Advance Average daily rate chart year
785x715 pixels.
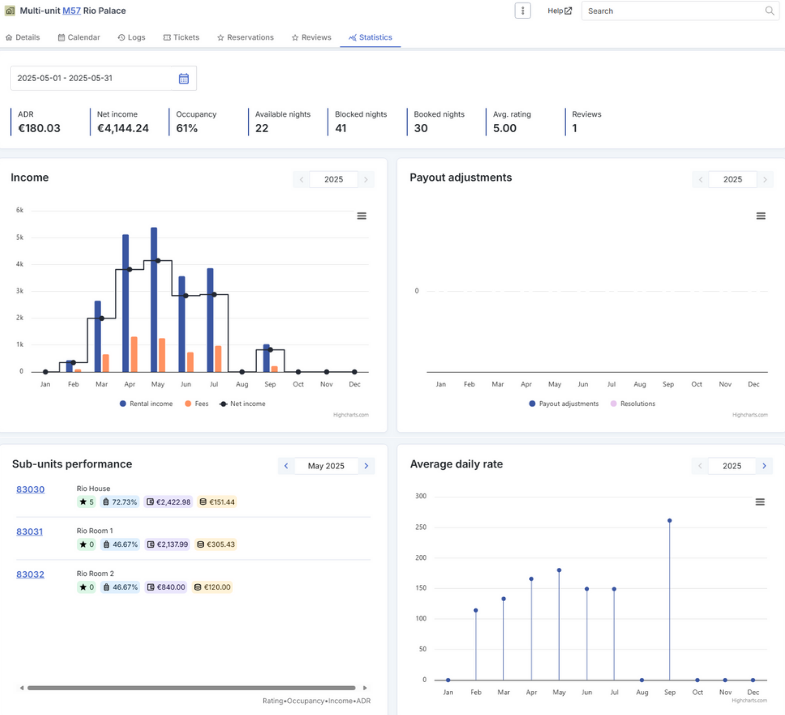pos(764,466)
